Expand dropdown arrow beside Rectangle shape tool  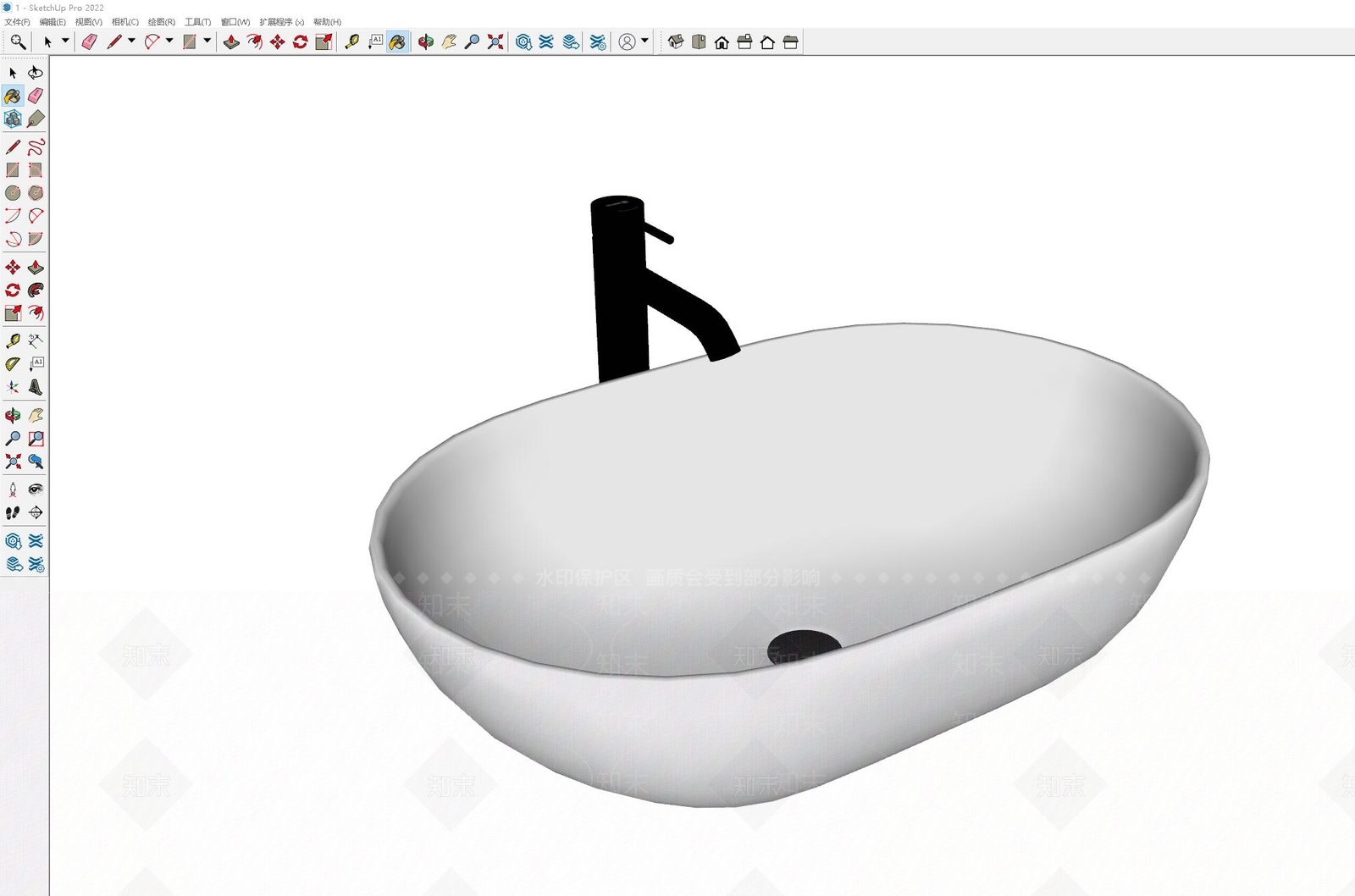click(207, 41)
